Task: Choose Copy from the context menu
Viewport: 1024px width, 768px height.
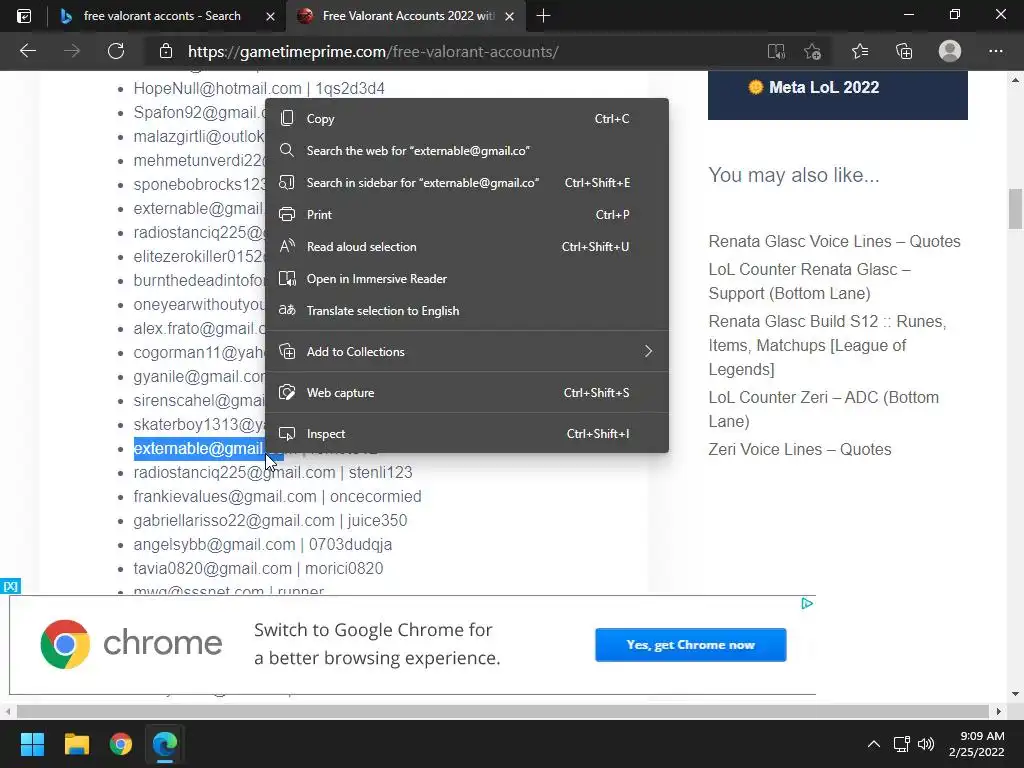Action: 467,119
